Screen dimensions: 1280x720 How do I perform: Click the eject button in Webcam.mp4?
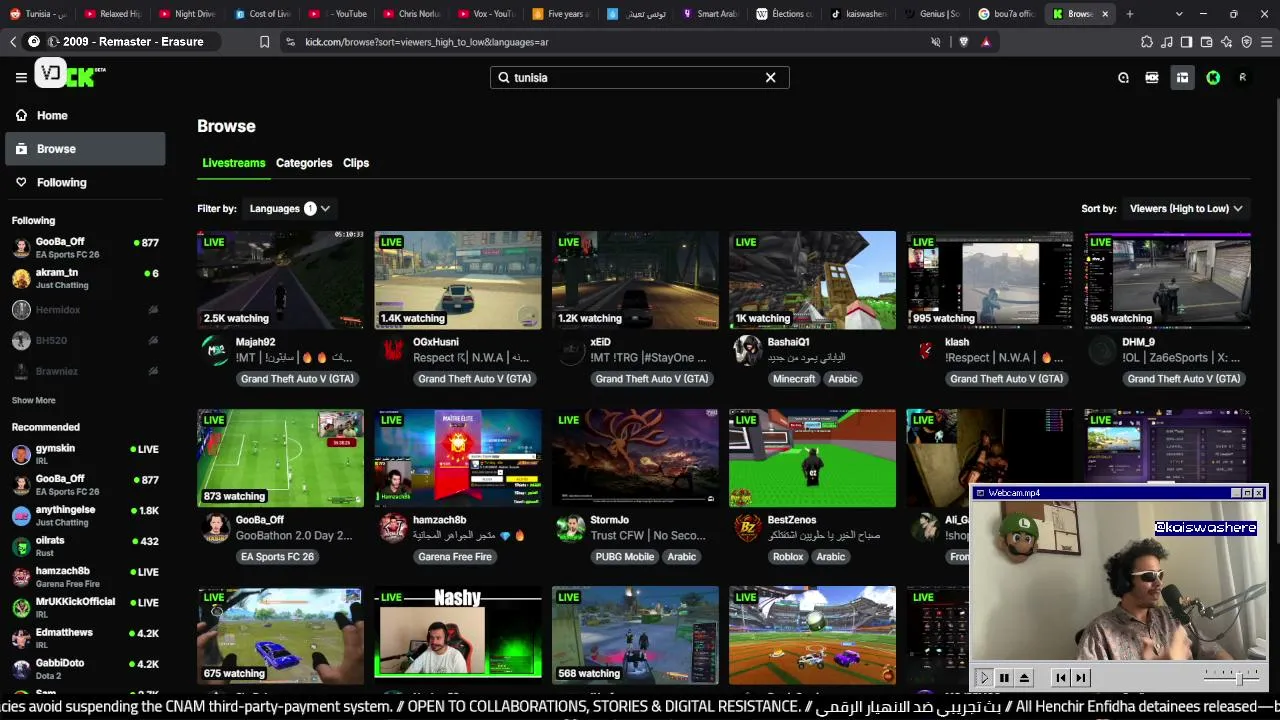pos(1024,678)
